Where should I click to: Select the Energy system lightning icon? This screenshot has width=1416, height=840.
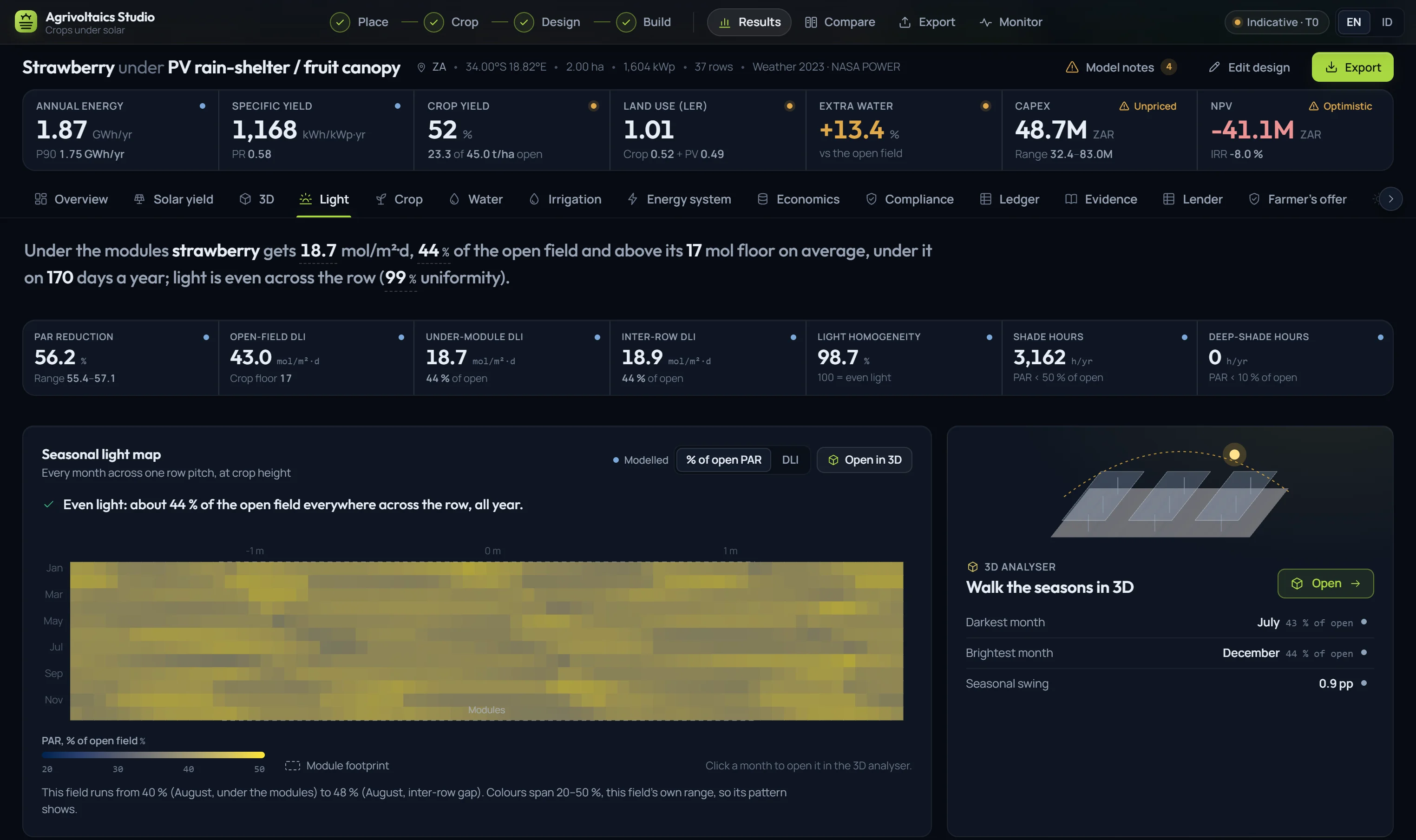tap(633, 199)
